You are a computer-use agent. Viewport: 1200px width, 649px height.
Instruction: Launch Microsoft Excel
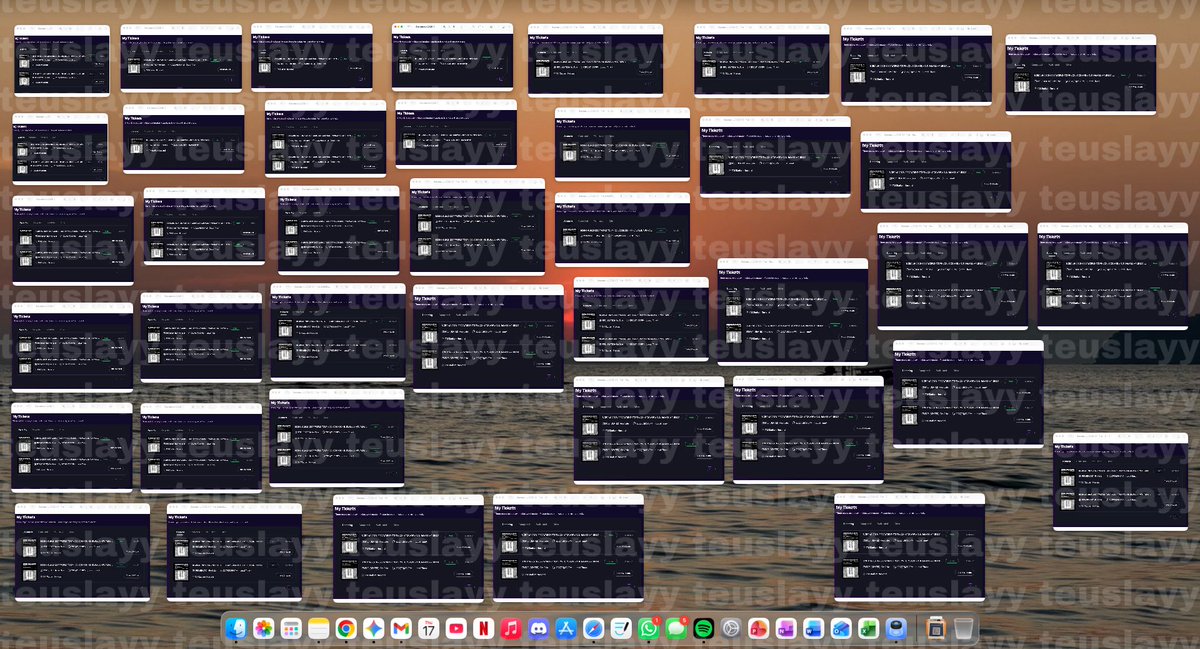coord(868,628)
